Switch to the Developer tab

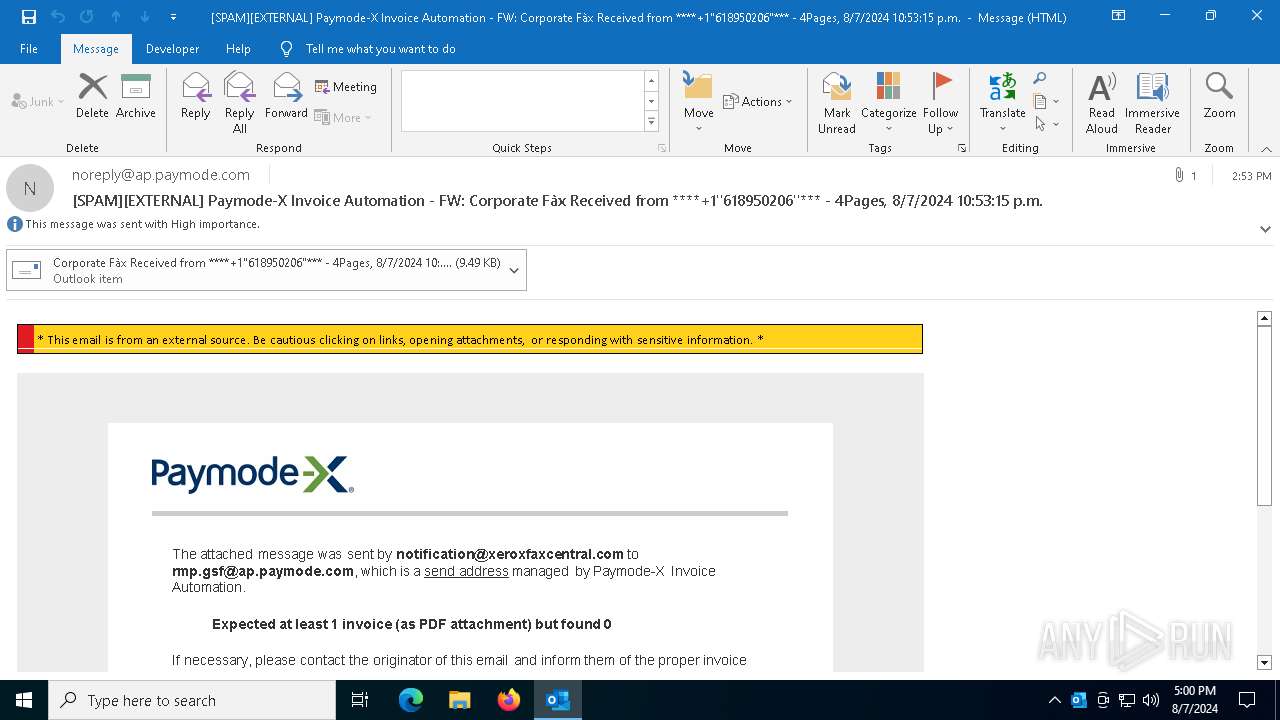pos(172,49)
